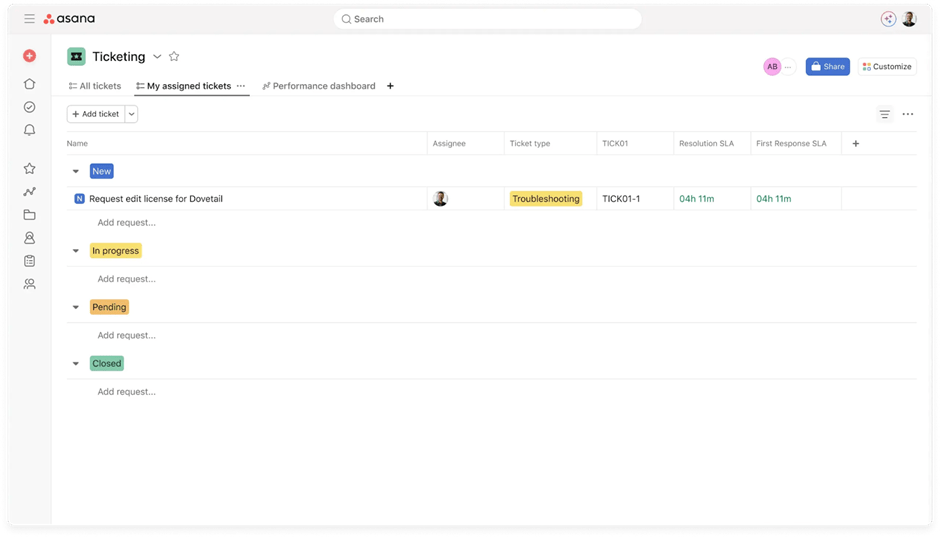The height and width of the screenshot is (537, 940).
Task: Click the Asana logo
Action: (x=69, y=19)
